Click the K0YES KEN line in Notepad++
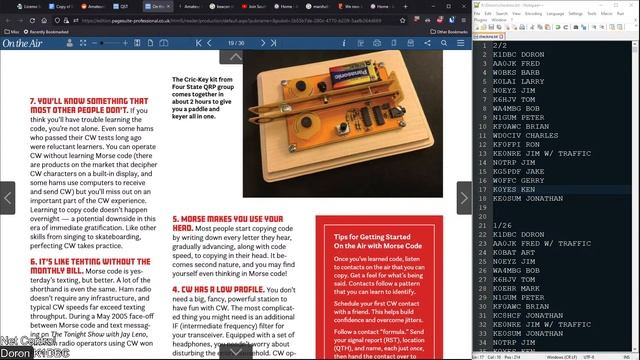Viewport: 640px width, 360px height. [513, 189]
